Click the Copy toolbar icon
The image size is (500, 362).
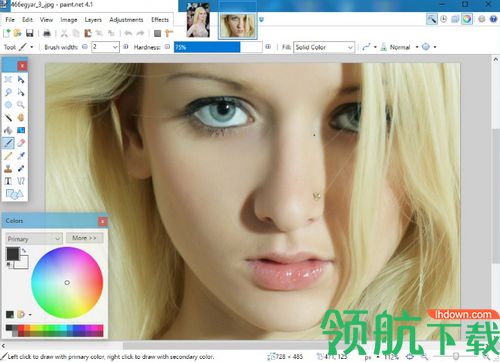click(x=76, y=33)
